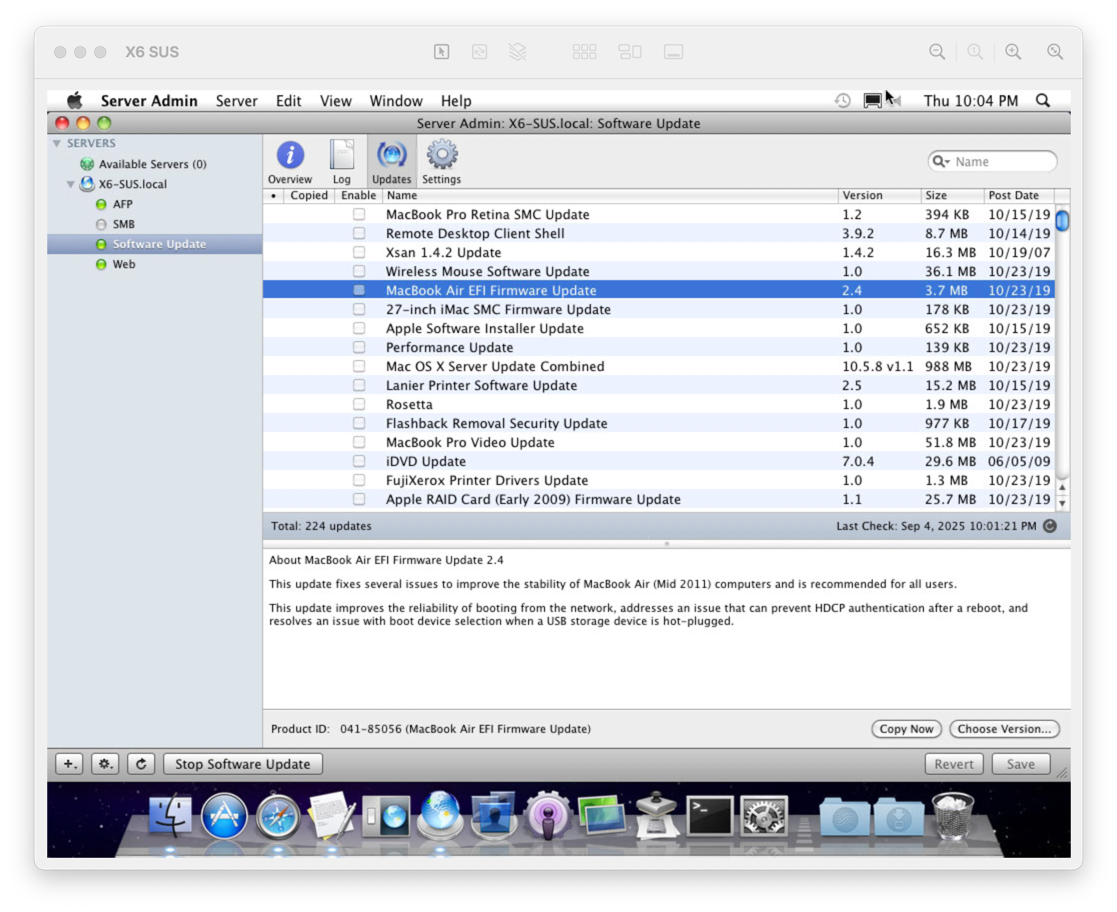1117x912 pixels.
Task: Click the grid view icon in X6 SUS toolbar
Action: [x=584, y=52]
